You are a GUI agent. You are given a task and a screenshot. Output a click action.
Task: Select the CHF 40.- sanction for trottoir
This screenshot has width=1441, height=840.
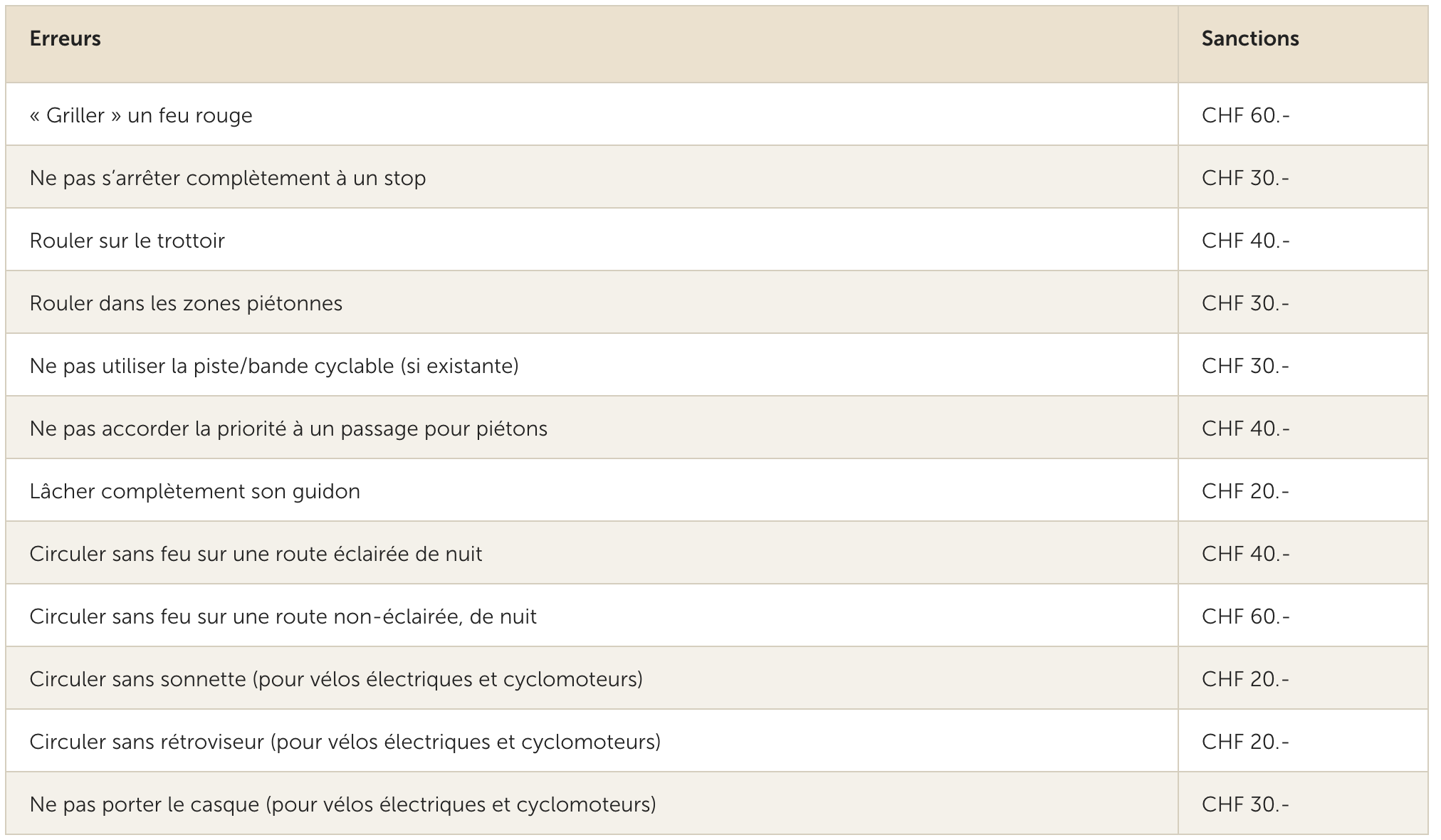coord(1245,241)
